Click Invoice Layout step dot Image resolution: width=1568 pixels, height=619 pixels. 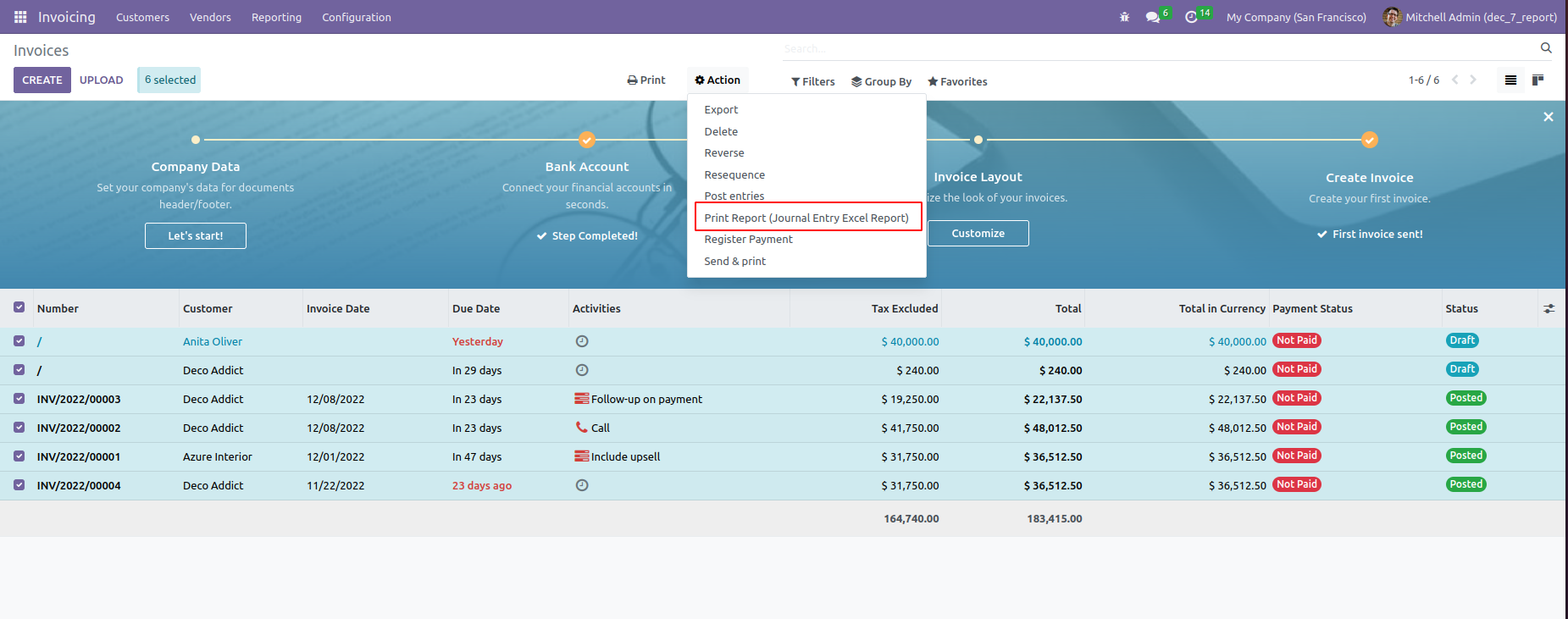point(978,140)
